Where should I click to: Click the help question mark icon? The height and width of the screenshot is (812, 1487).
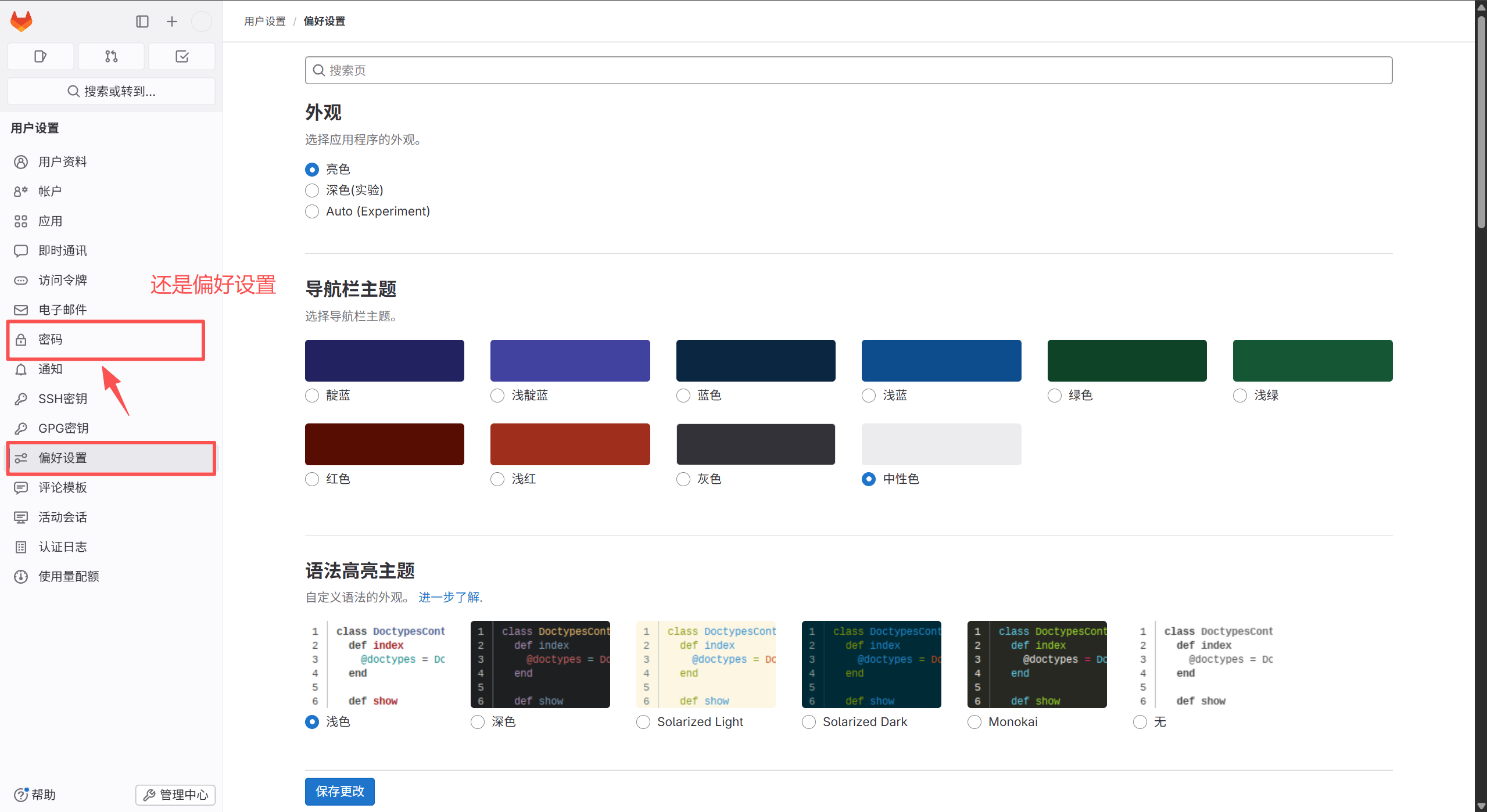21,794
